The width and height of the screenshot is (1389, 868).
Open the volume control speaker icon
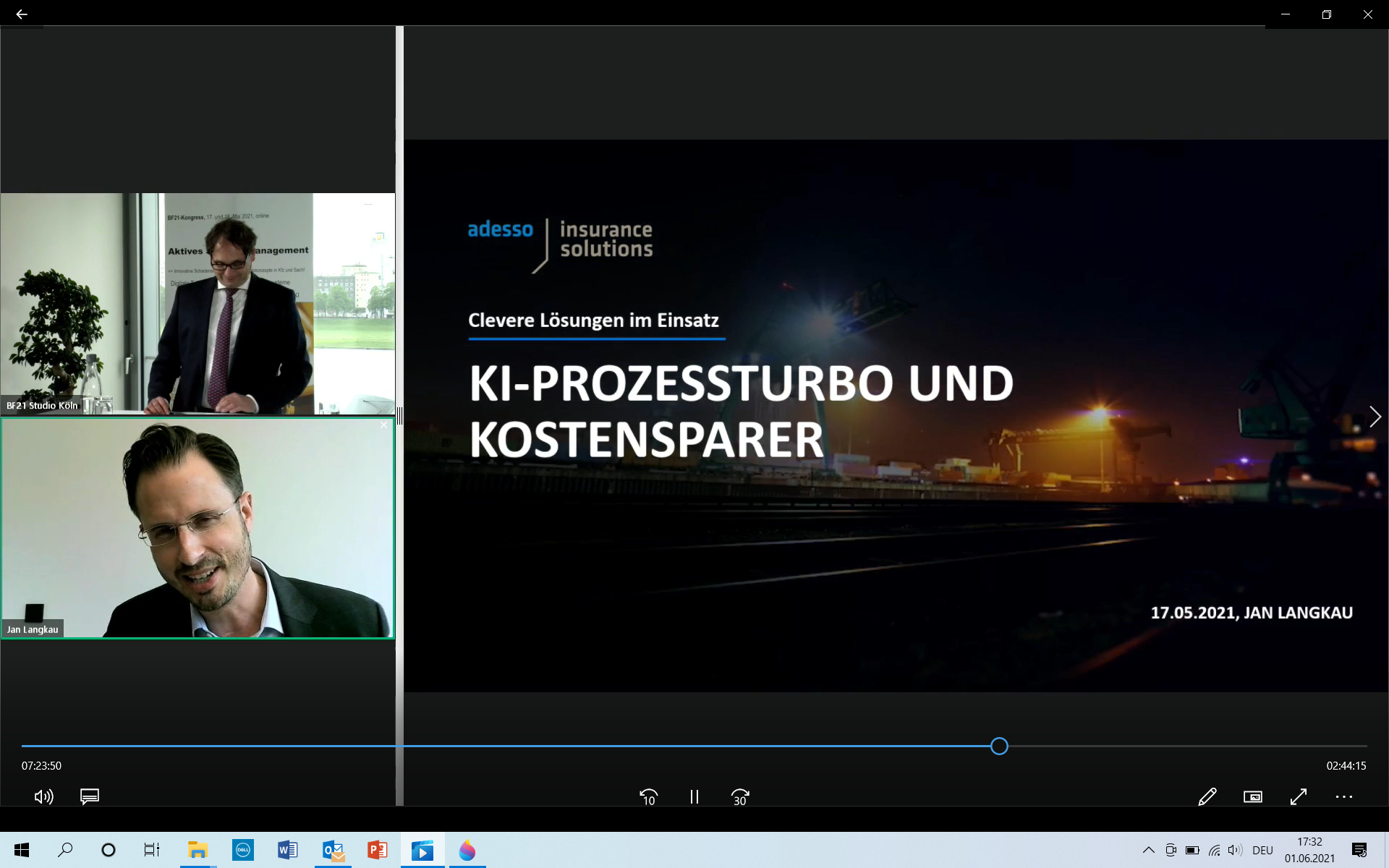[43, 796]
